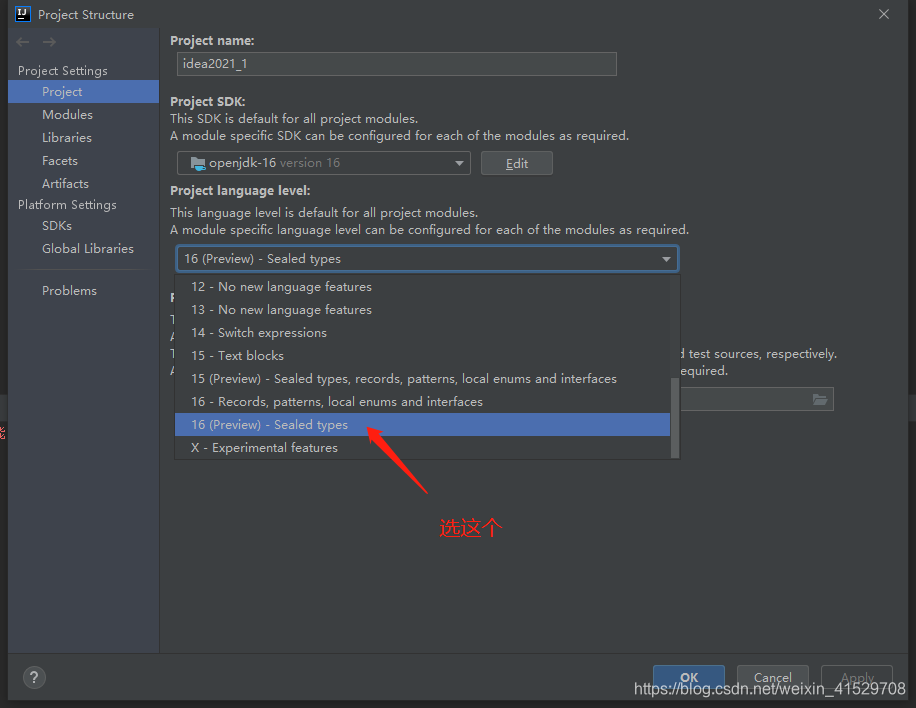Choose '15 - Text blocks' level
Viewport: 916px width, 708px height.
(422, 356)
